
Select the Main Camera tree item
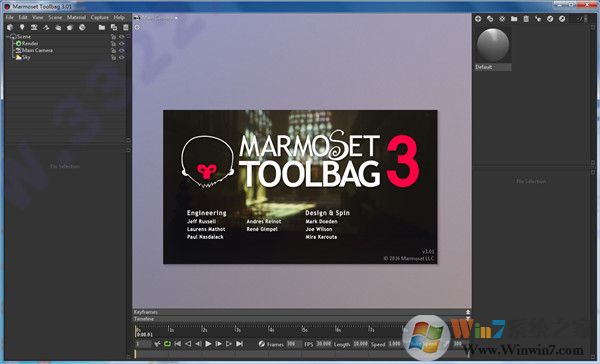(x=37, y=51)
